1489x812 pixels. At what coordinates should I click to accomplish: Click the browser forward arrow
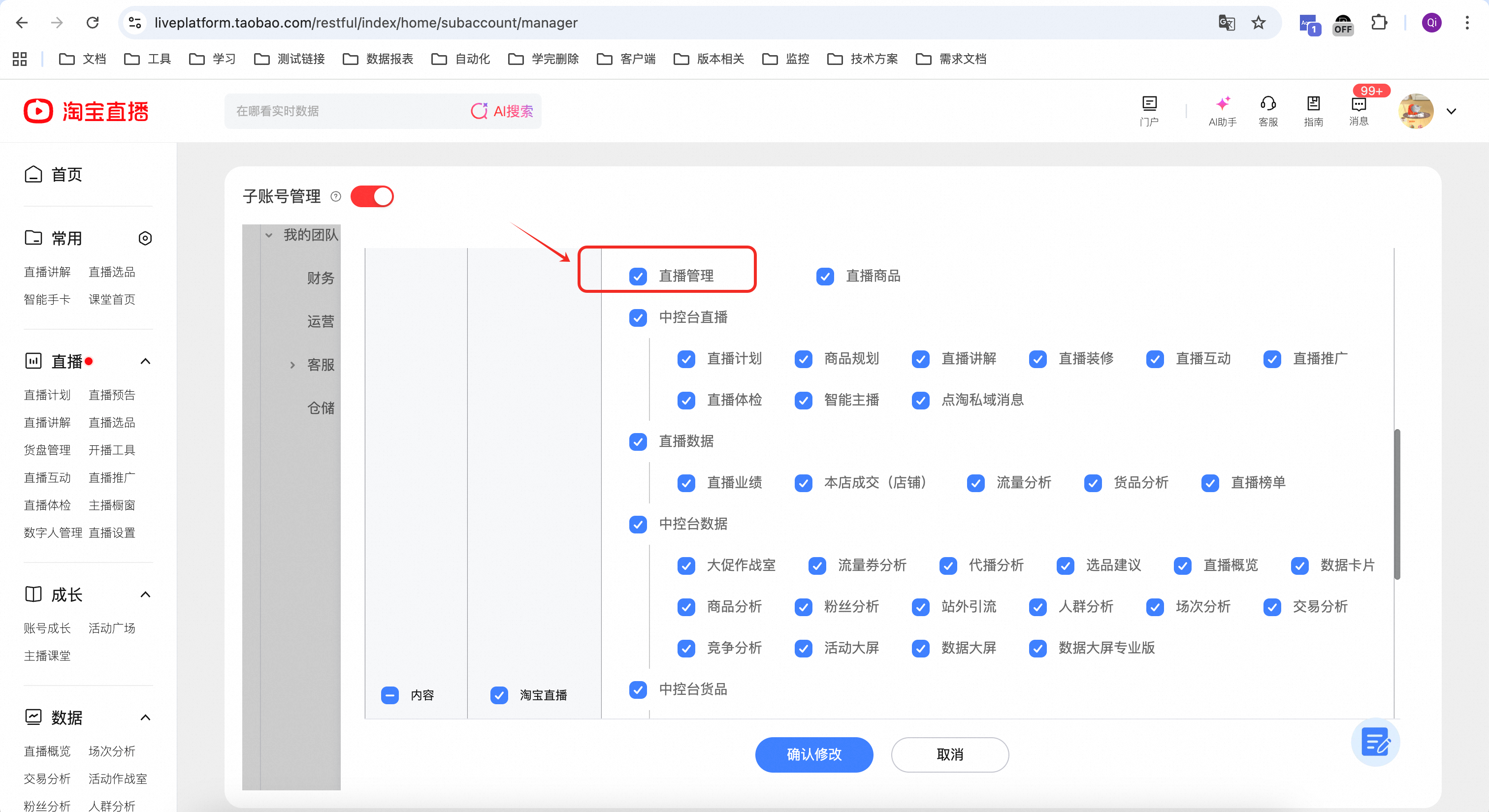click(57, 23)
